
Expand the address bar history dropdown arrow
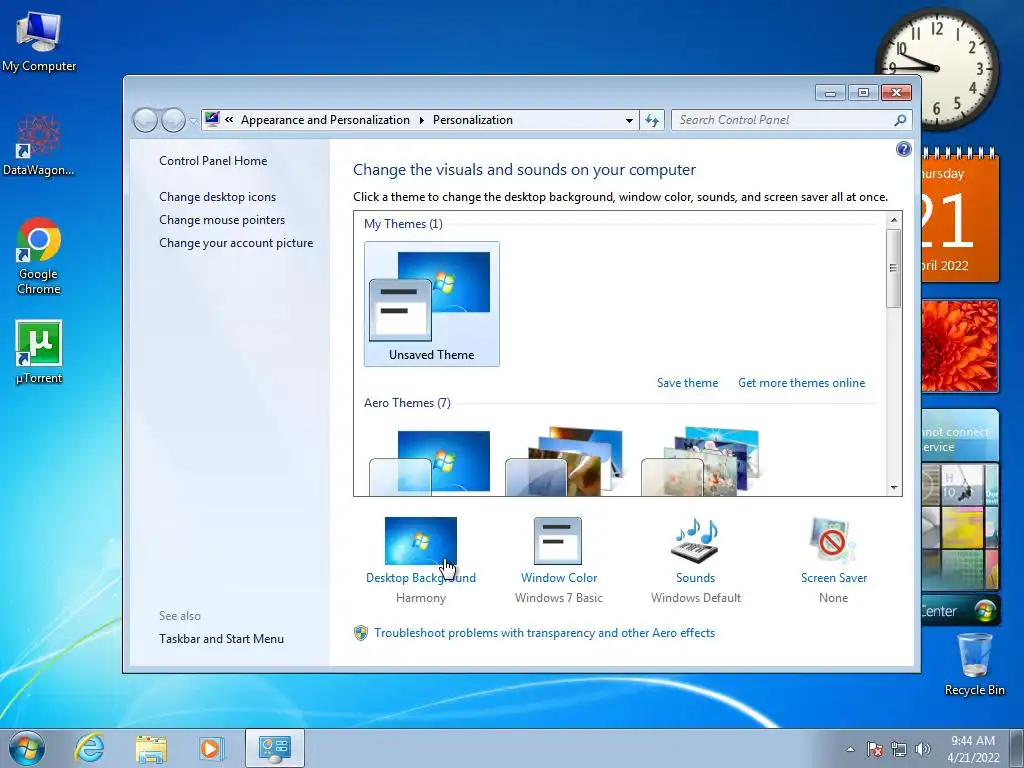(x=629, y=120)
